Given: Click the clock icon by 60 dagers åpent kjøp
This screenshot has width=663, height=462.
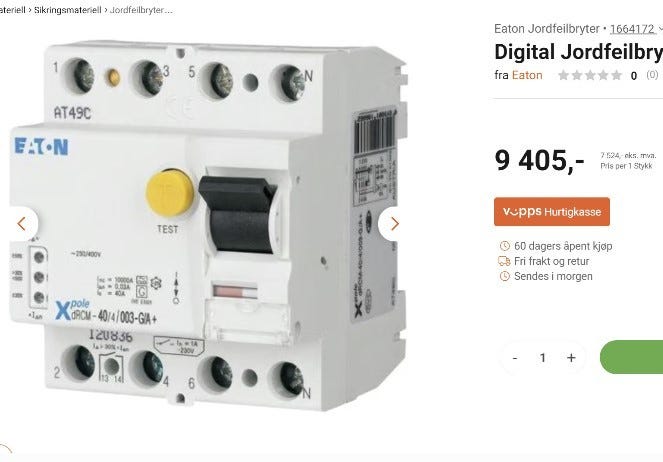Looking at the screenshot, I should 504,246.
